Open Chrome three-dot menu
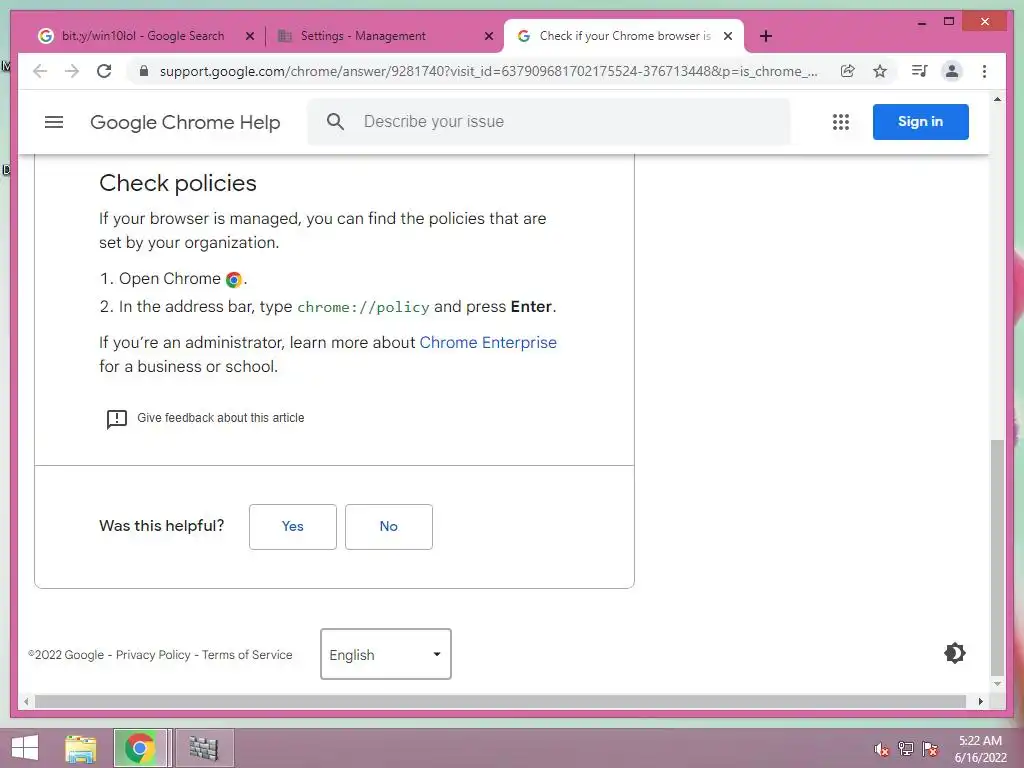The image size is (1024, 768). point(984,71)
